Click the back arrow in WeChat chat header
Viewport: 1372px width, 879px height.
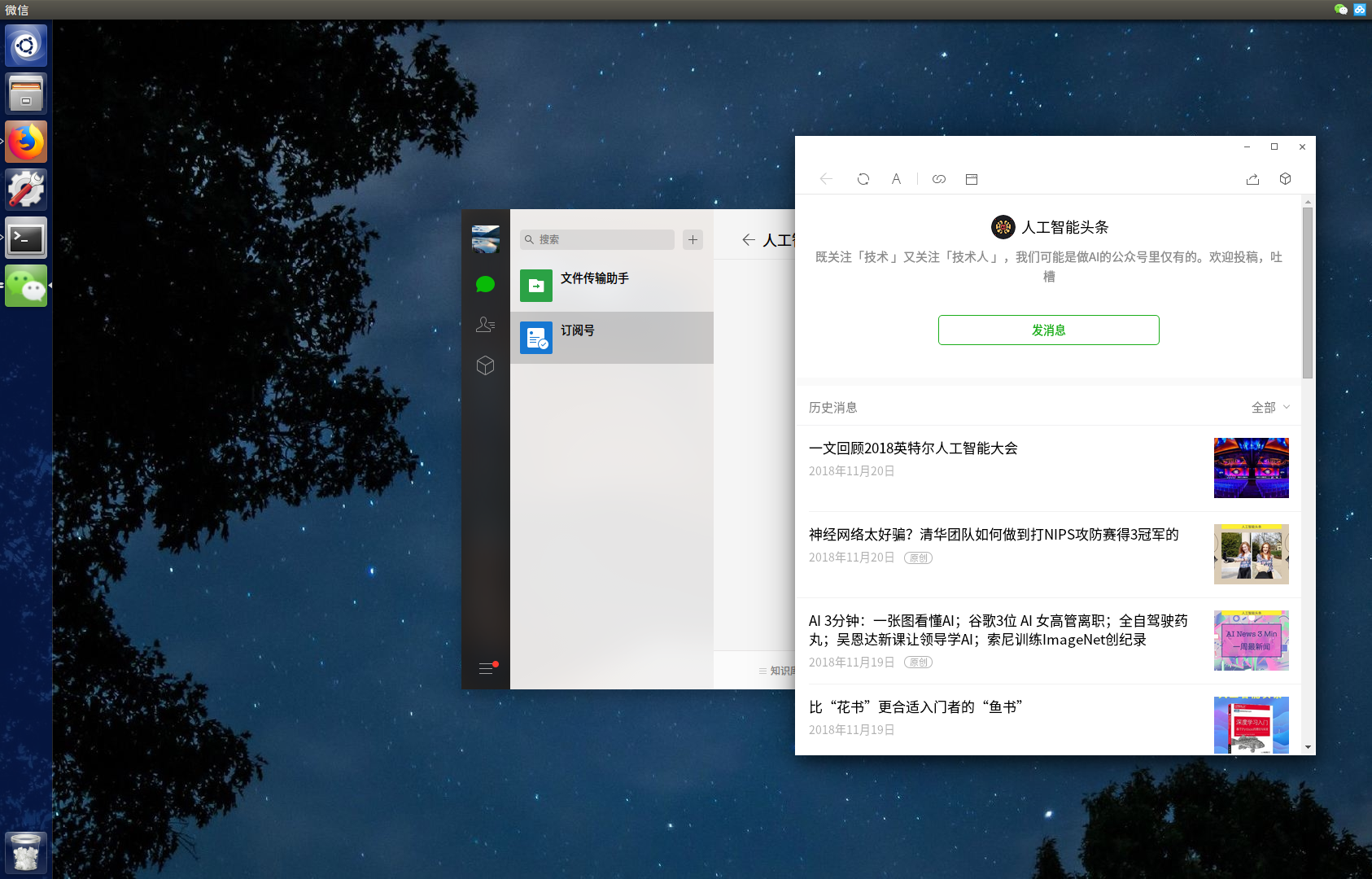(x=749, y=239)
